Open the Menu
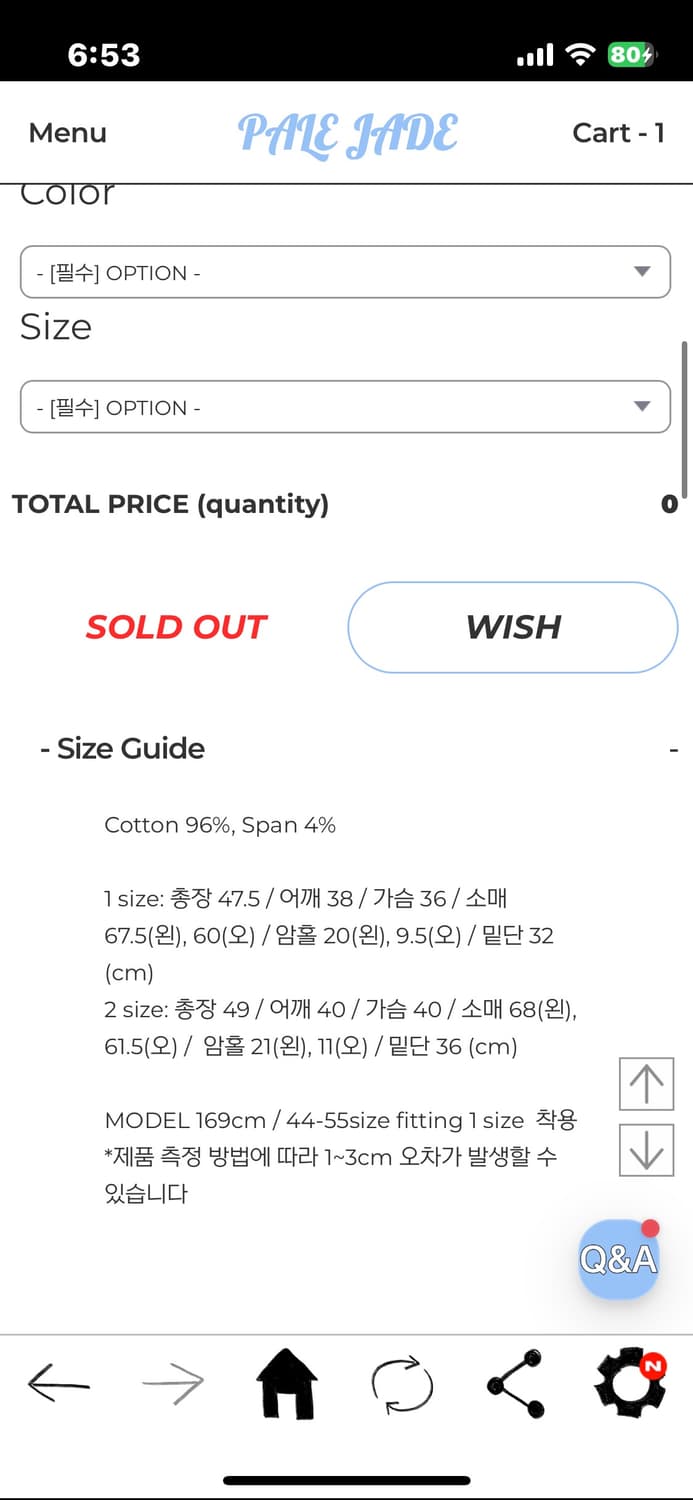This screenshot has height=1500, width=693. click(67, 133)
